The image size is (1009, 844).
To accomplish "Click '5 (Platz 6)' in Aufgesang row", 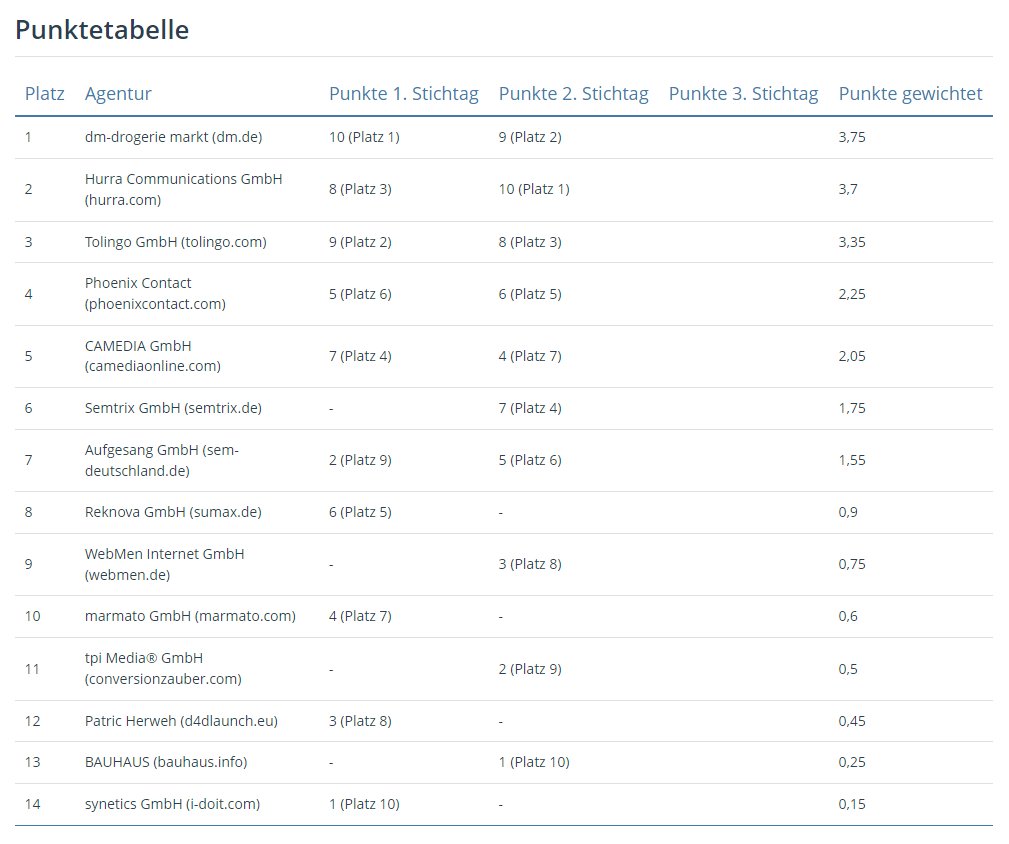I will point(530,460).
